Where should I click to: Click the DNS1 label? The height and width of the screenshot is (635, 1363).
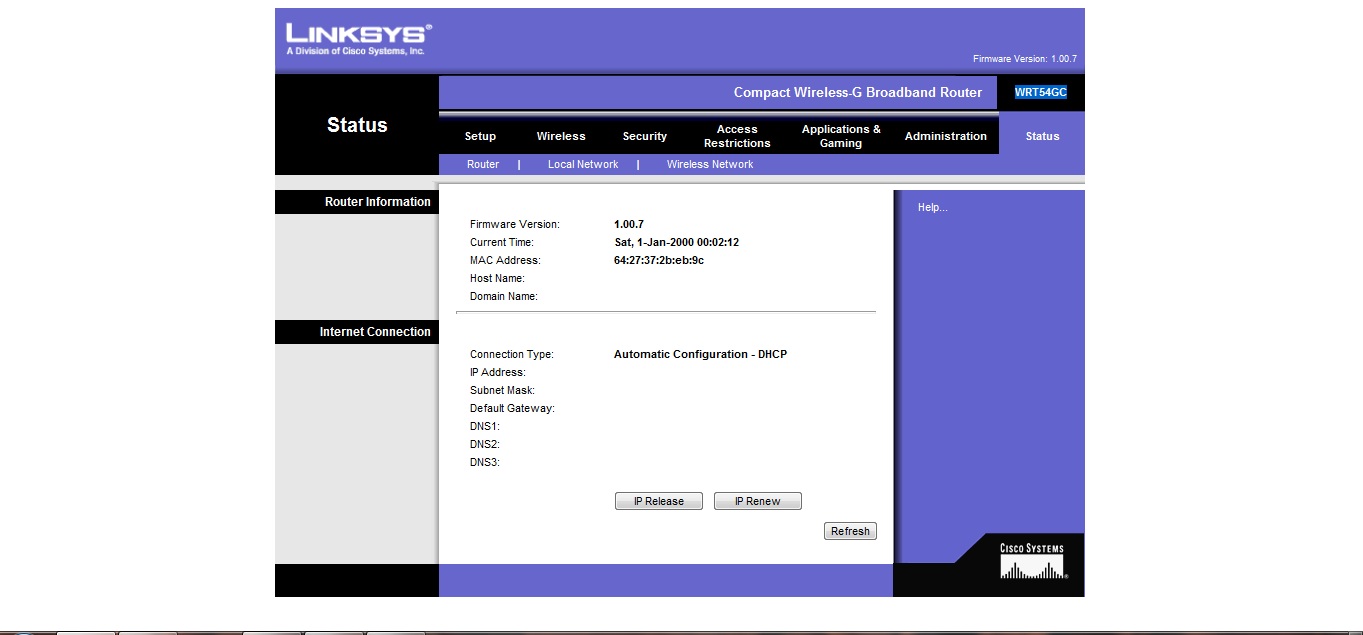(485, 426)
